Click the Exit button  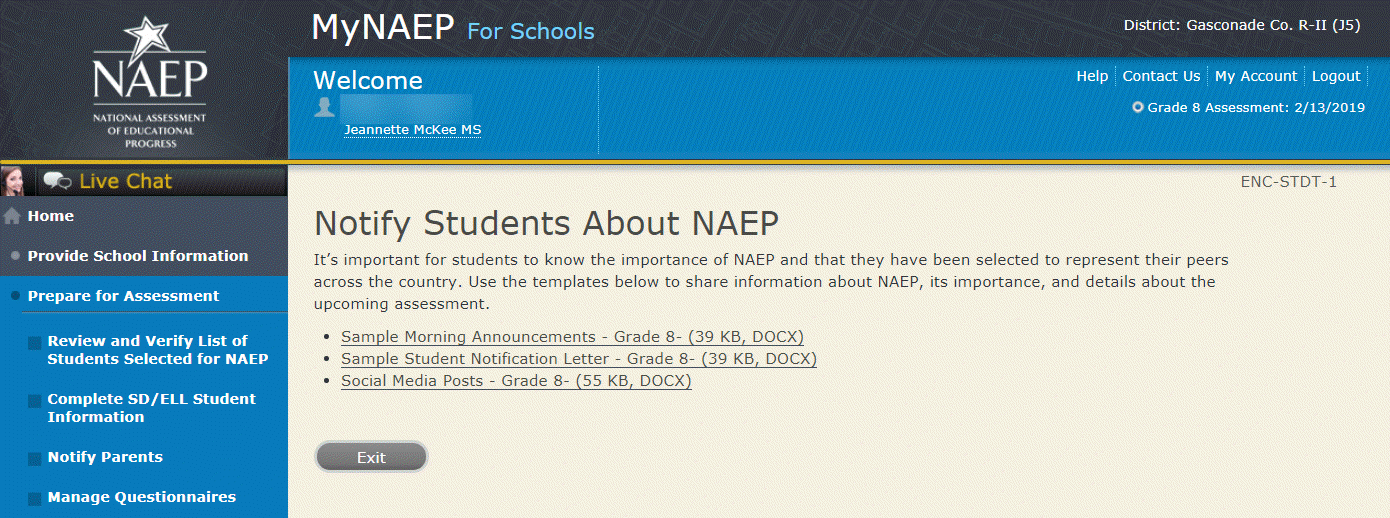pyautogui.click(x=371, y=457)
